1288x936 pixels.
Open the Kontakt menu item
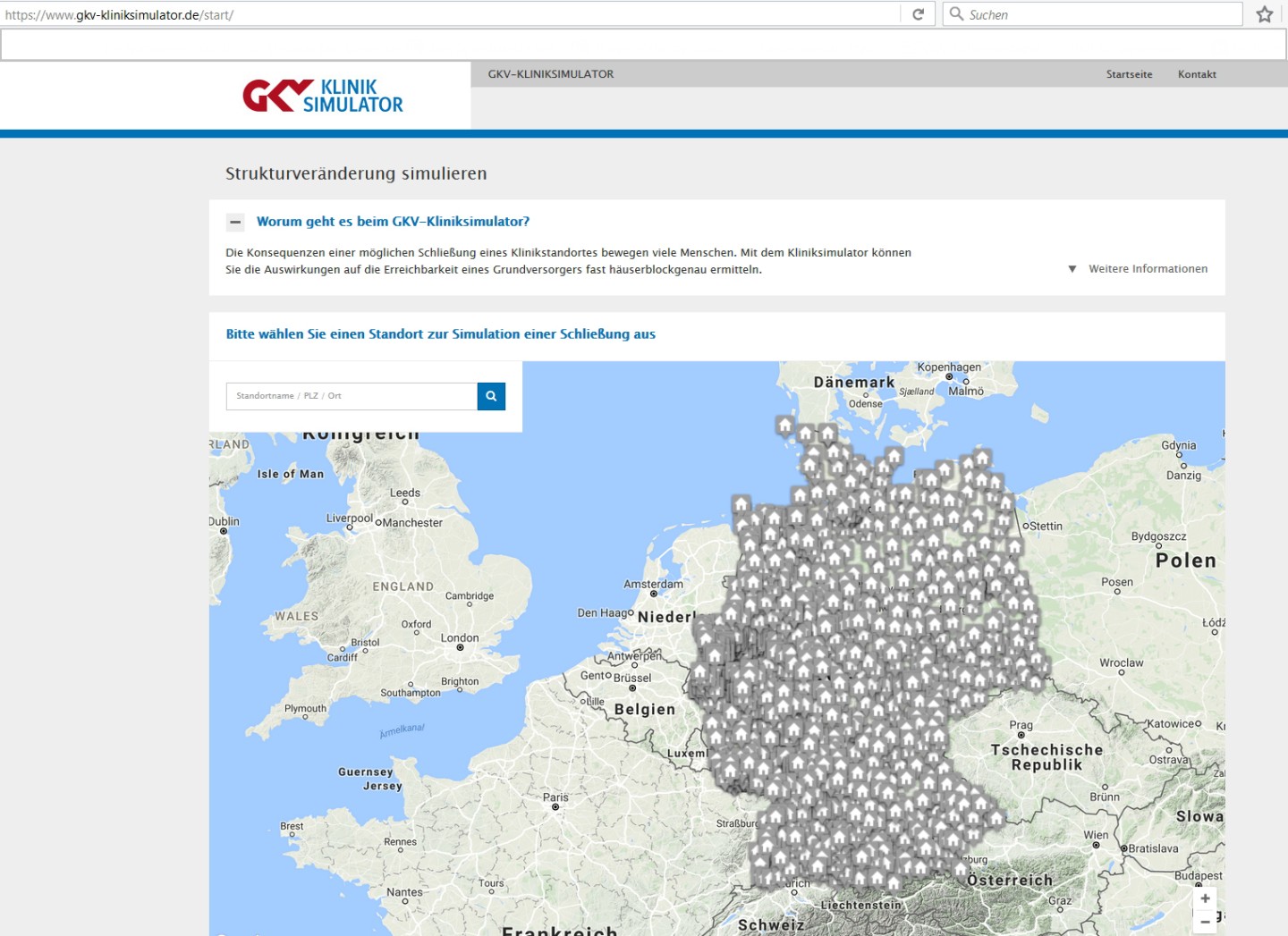point(1197,74)
